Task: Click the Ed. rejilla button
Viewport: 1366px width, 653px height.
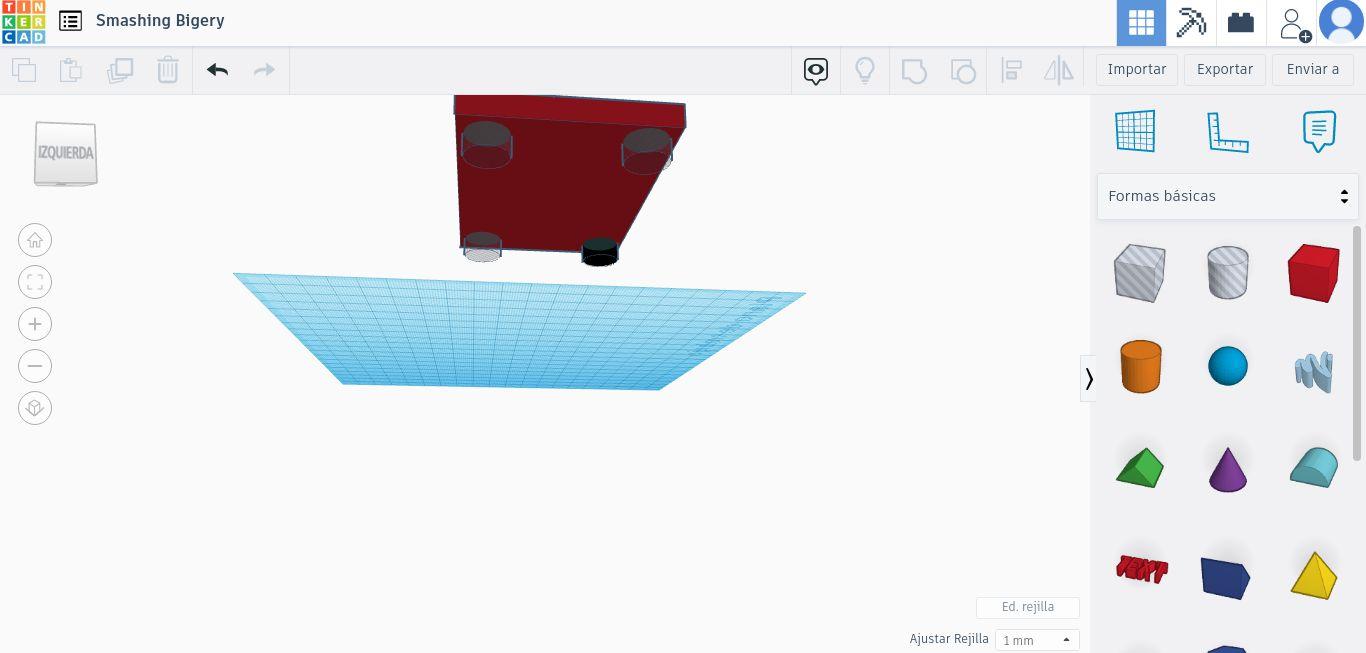Action: [x=1028, y=607]
